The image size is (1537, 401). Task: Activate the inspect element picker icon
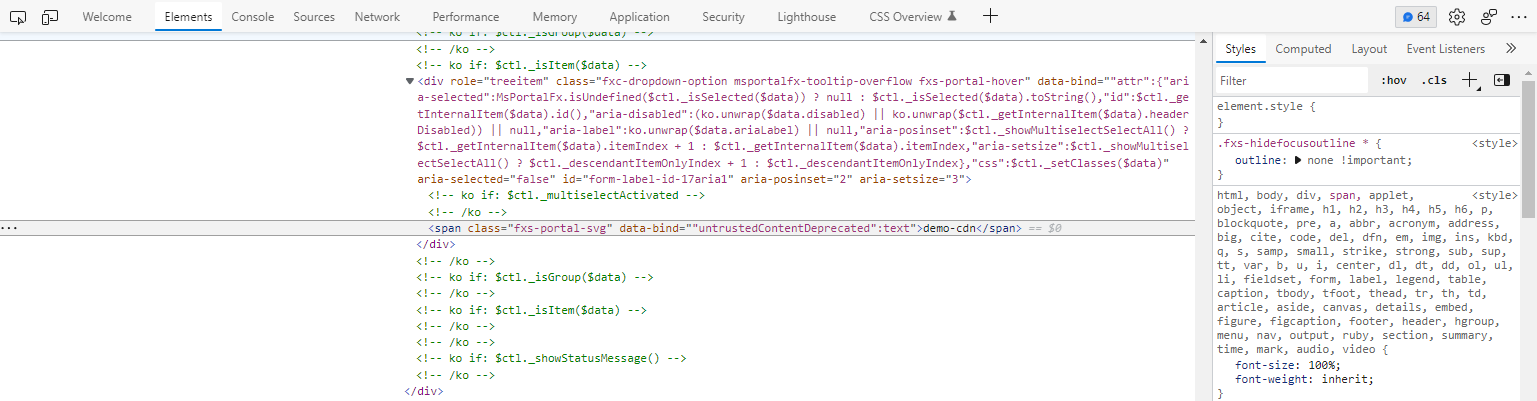[20, 17]
